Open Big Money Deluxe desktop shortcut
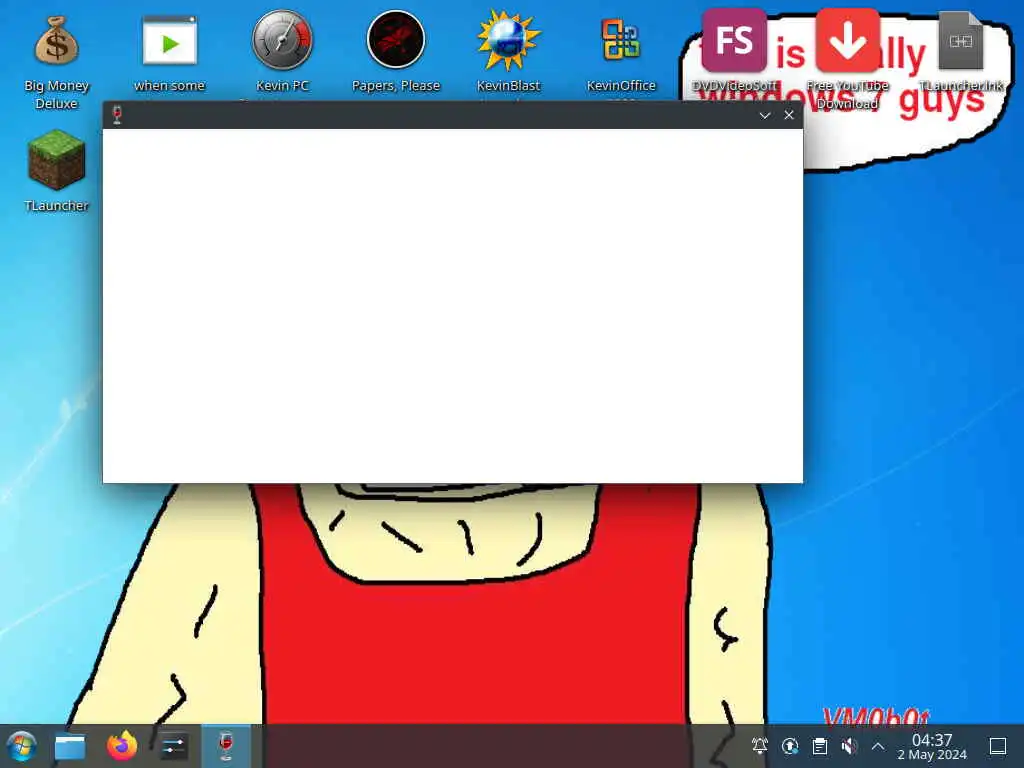This screenshot has width=1024, height=768. 56,41
